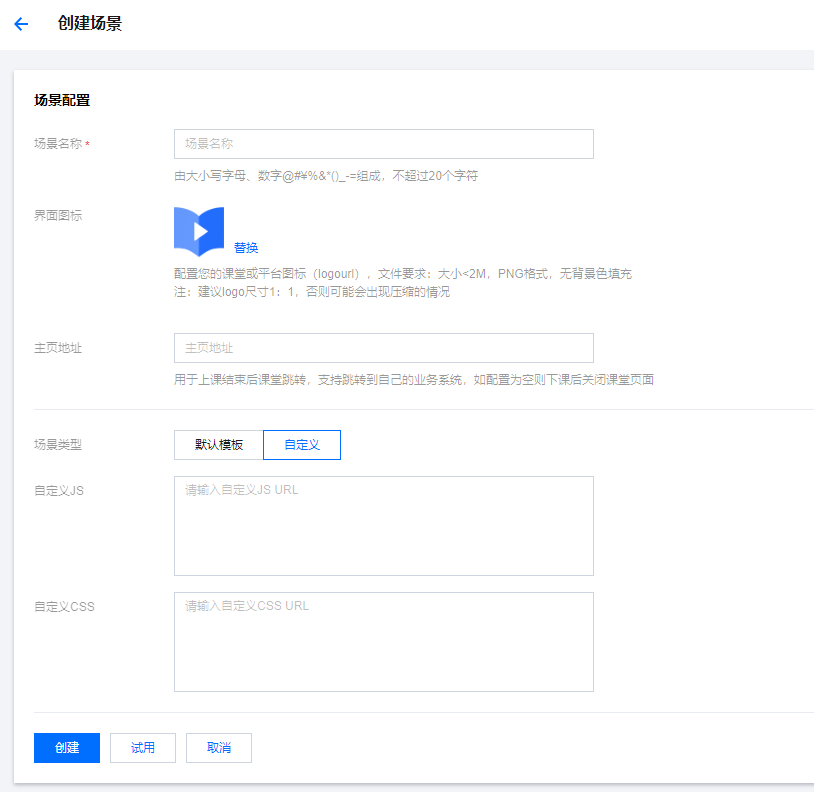
Task: Click the 界面图标 label
Action: [58, 215]
